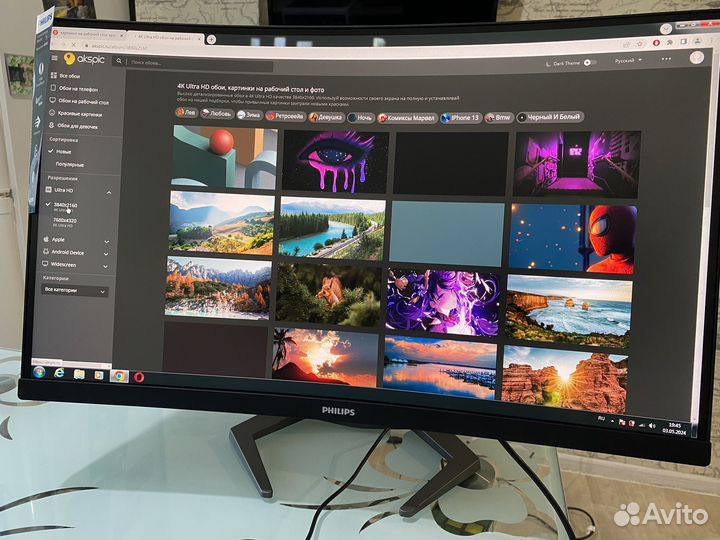Viewport: 720px width, 540px height.
Task: Select the 'Популярные' sorting option
Action: (69, 163)
